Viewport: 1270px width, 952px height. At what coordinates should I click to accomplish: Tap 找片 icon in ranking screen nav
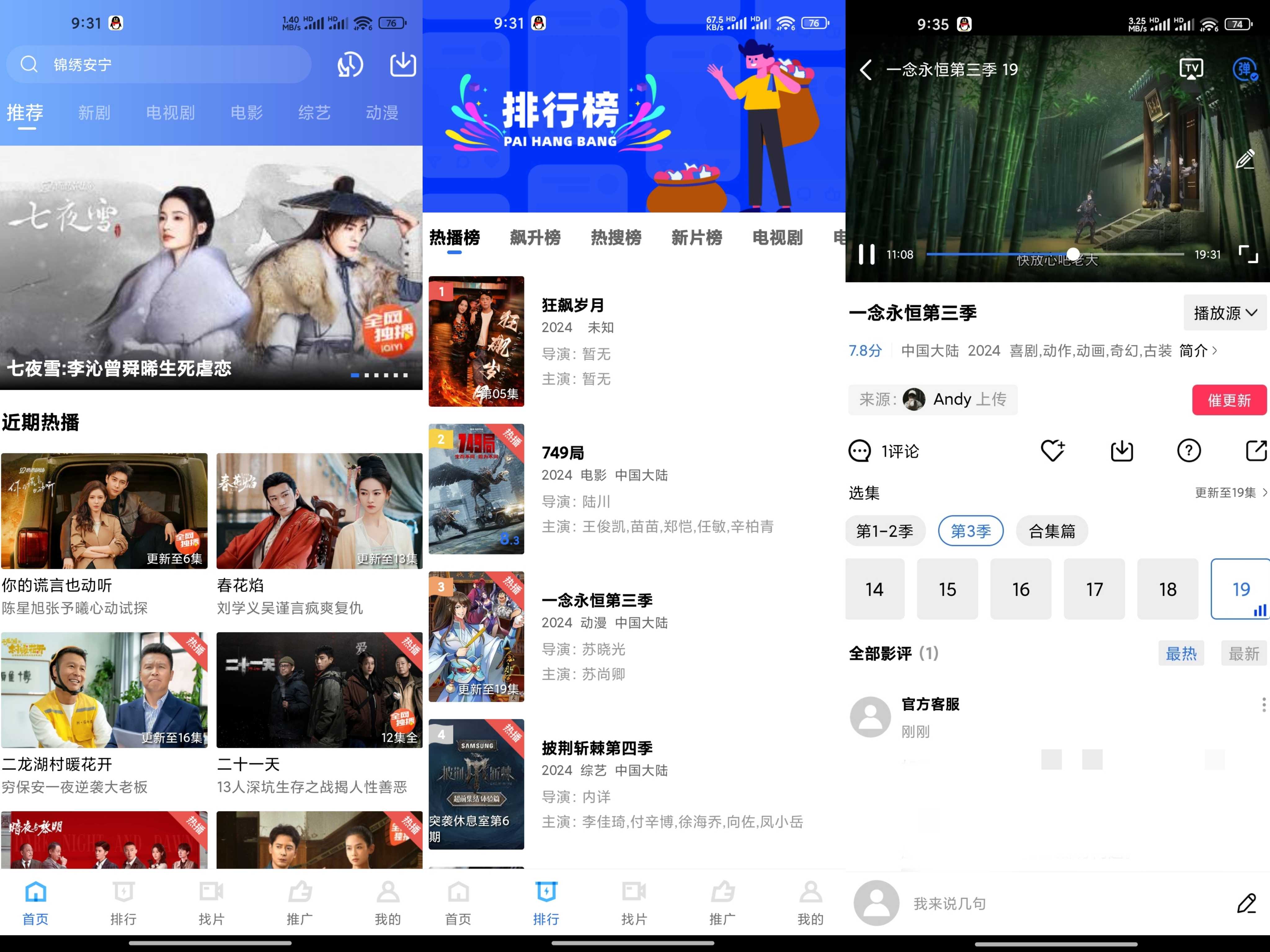634,892
